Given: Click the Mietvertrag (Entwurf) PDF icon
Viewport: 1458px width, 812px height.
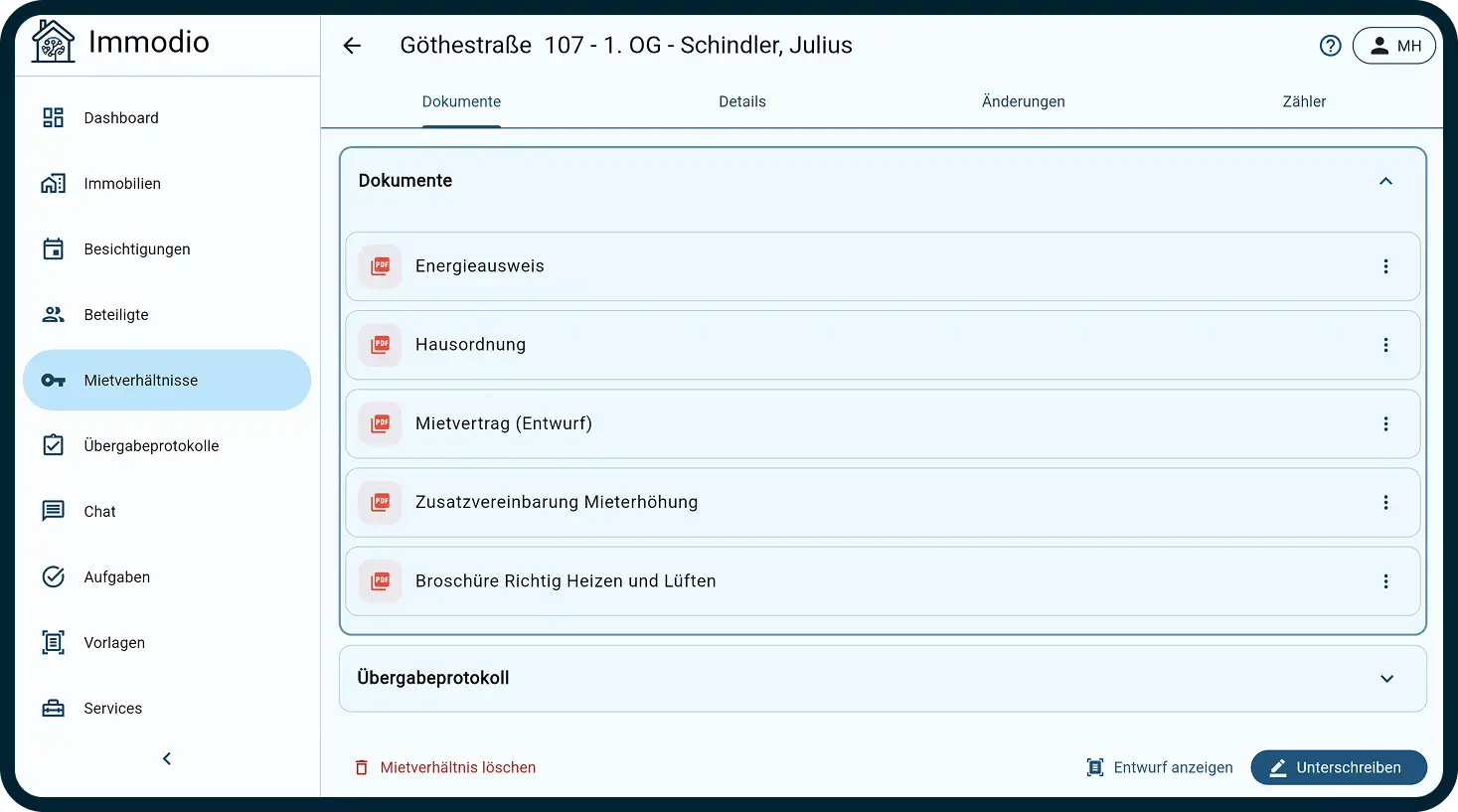Looking at the screenshot, I should coord(381,423).
